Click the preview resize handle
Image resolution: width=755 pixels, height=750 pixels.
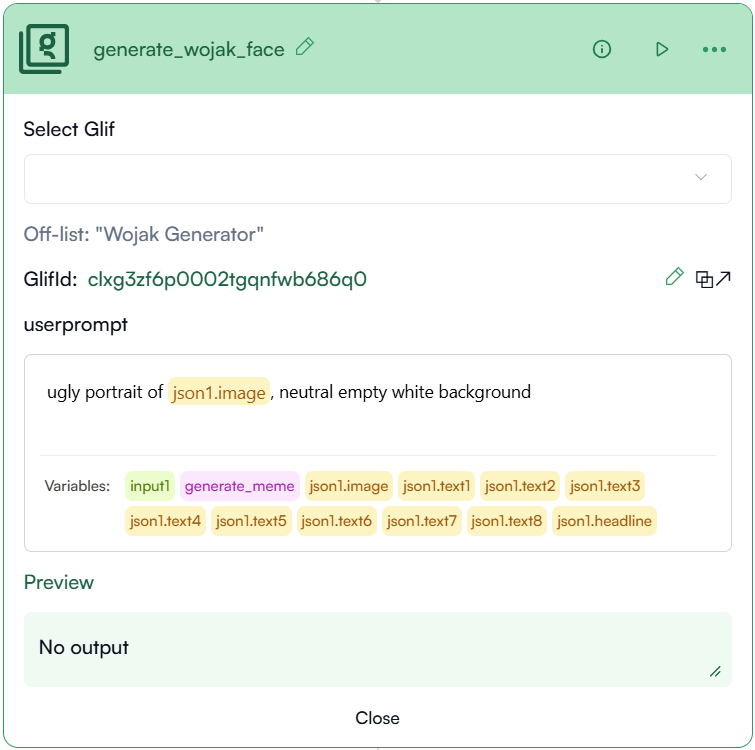point(716,672)
